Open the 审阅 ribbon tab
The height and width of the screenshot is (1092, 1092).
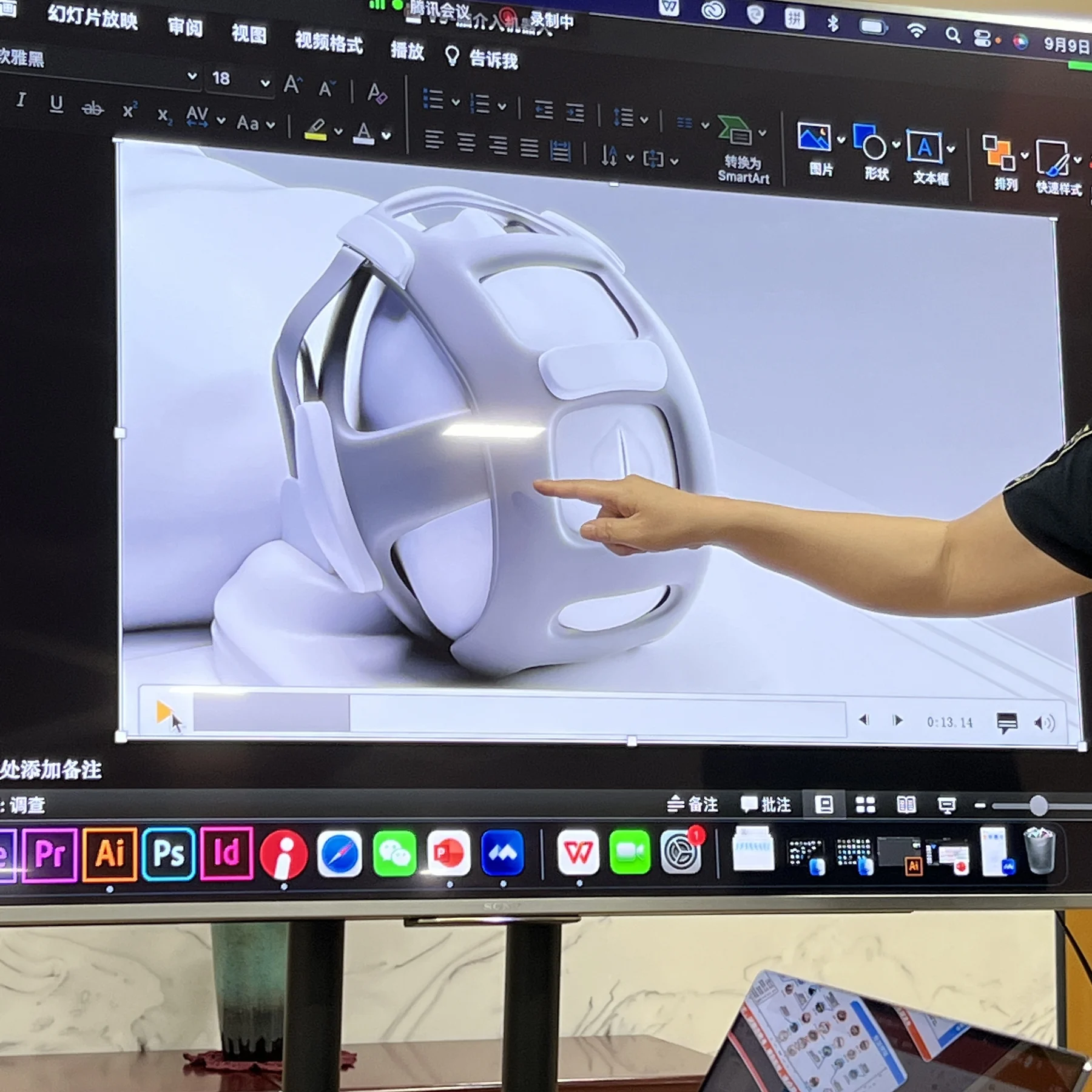point(185,27)
